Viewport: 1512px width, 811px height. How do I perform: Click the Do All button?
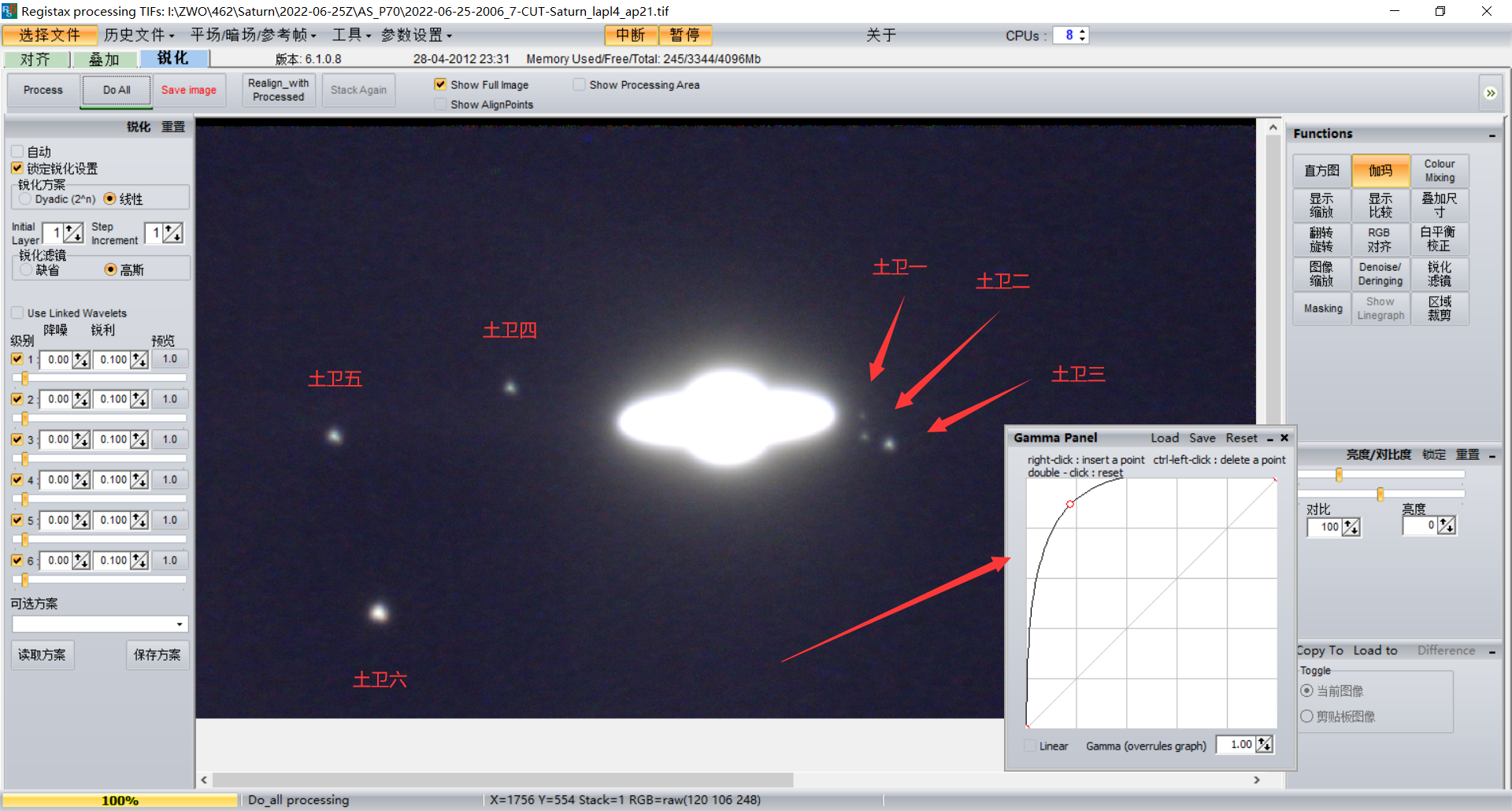pos(117,90)
